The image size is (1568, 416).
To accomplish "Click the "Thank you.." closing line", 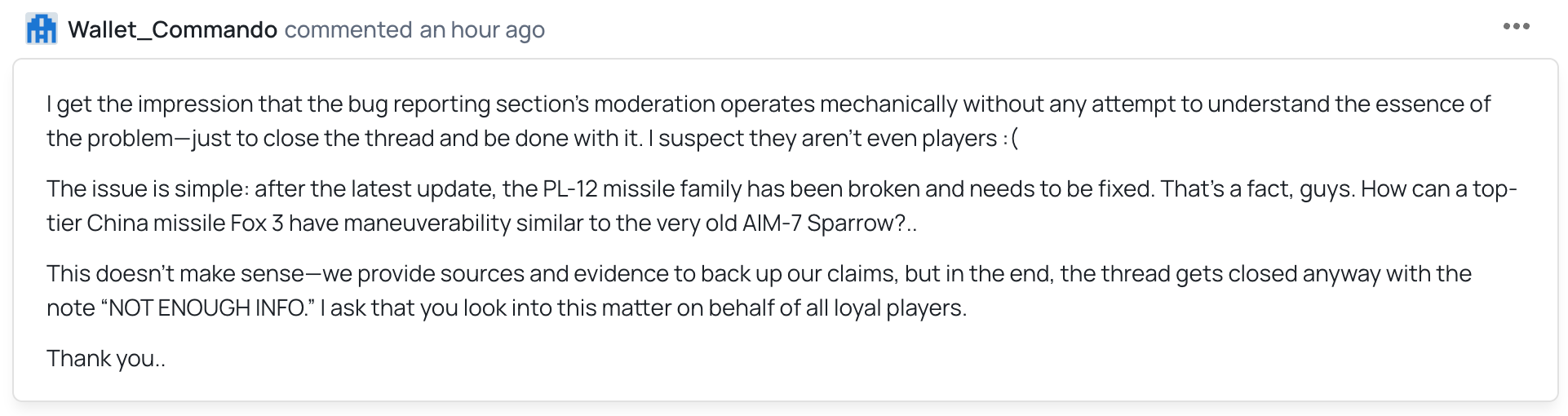I will [106, 358].
